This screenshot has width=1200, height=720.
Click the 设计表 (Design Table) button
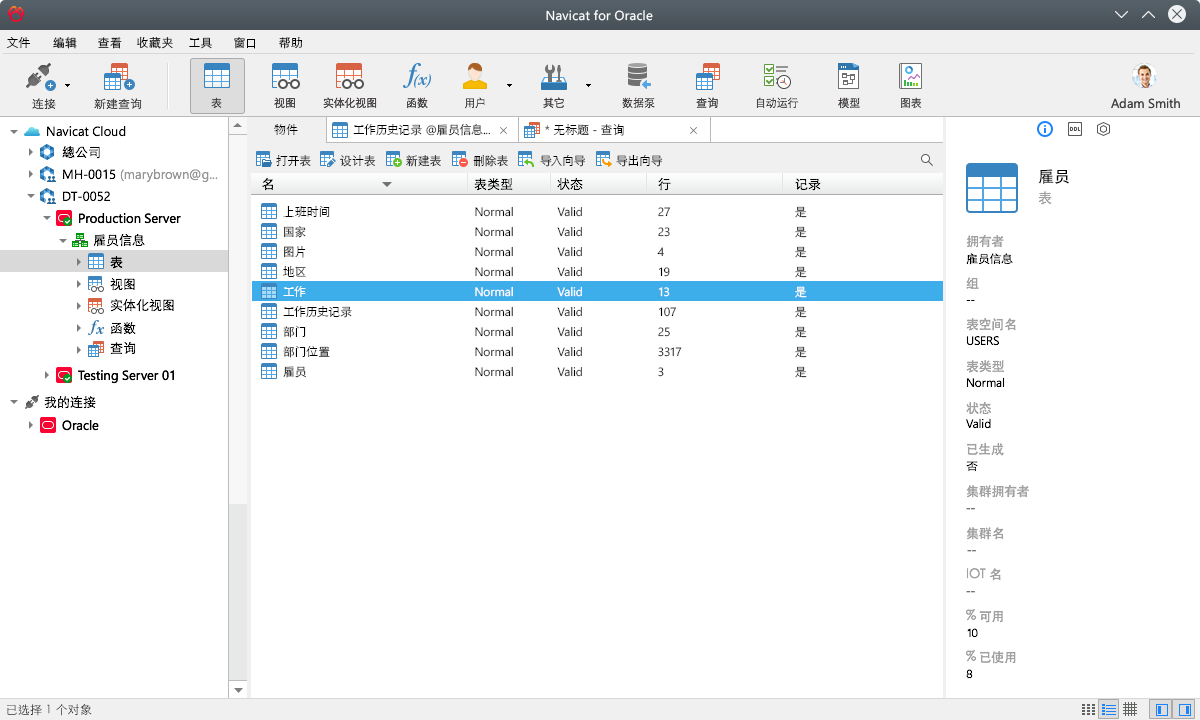tap(348, 160)
